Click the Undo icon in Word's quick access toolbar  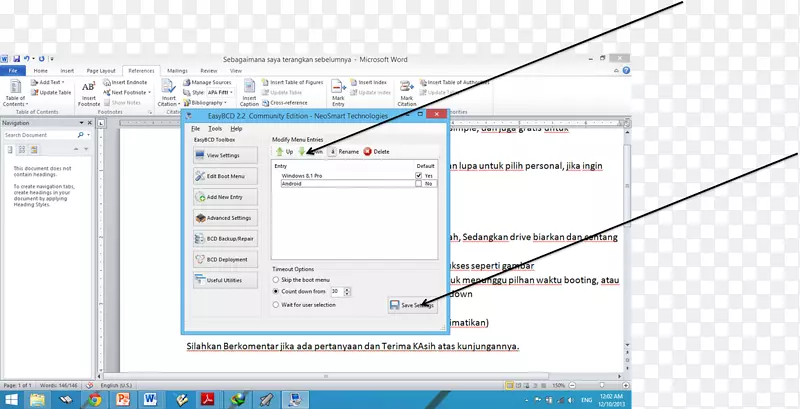[x=26, y=59]
